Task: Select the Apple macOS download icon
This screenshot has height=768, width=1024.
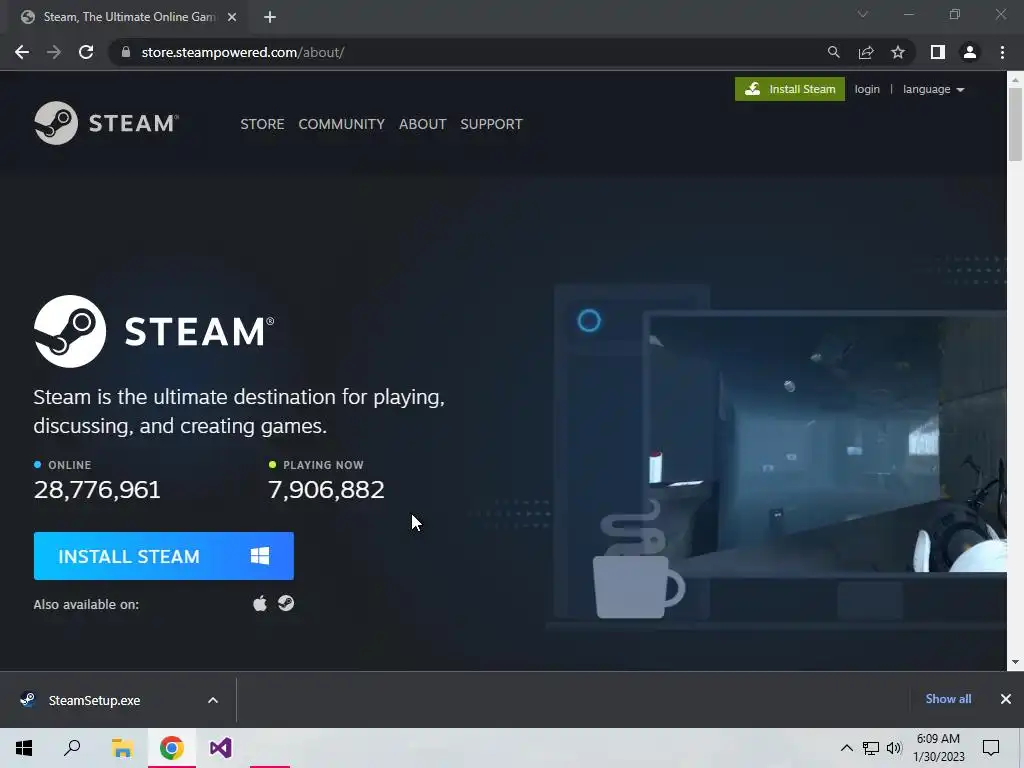Action: (x=260, y=603)
